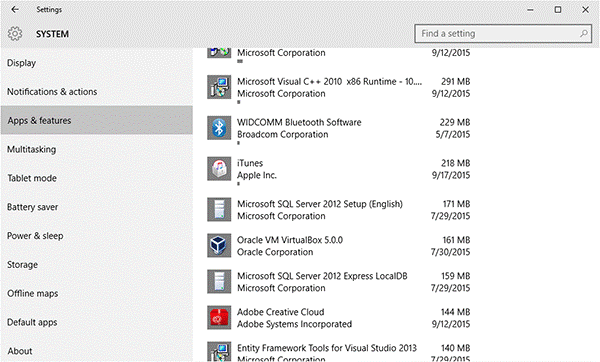
Task: Click the Entity Framework Tools icon
Action: pyautogui.click(x=219, y=351)
